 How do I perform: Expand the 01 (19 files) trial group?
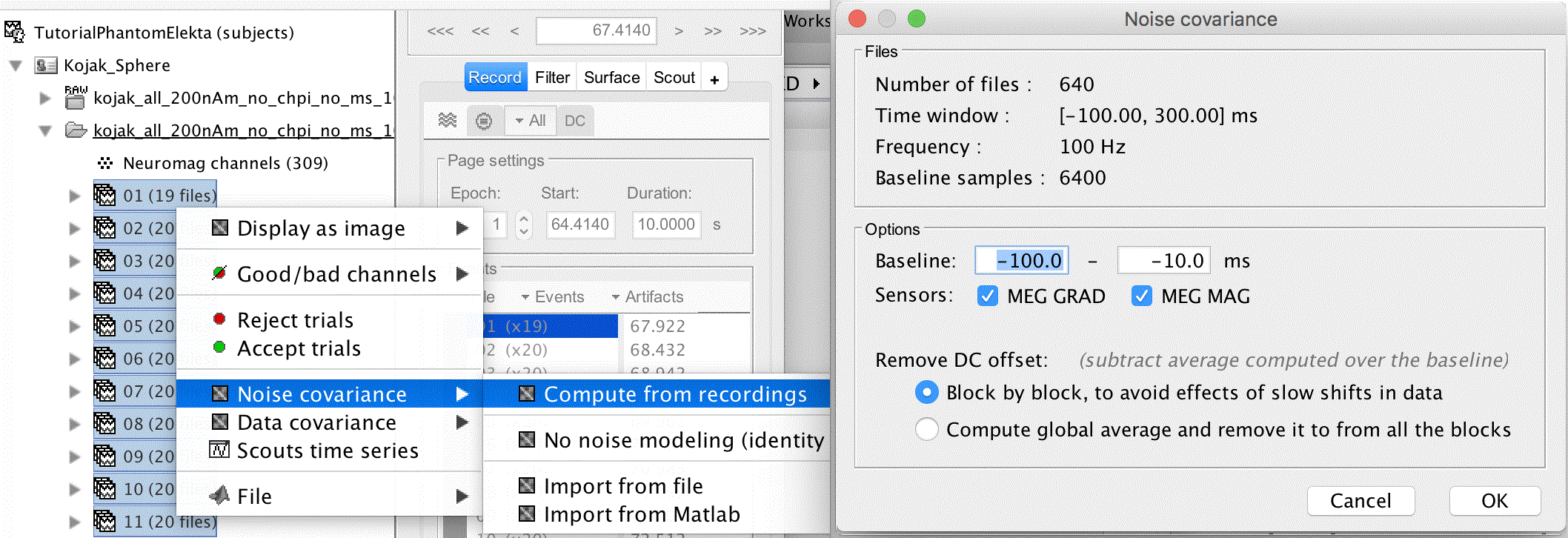[x=74, y=196]
